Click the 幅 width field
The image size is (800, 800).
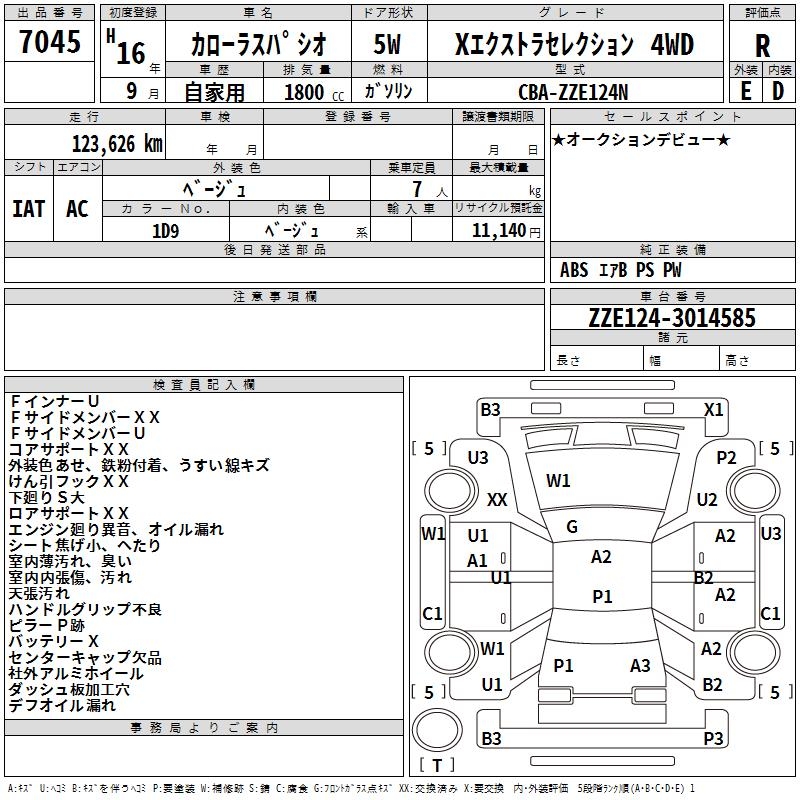pos(682,360)
